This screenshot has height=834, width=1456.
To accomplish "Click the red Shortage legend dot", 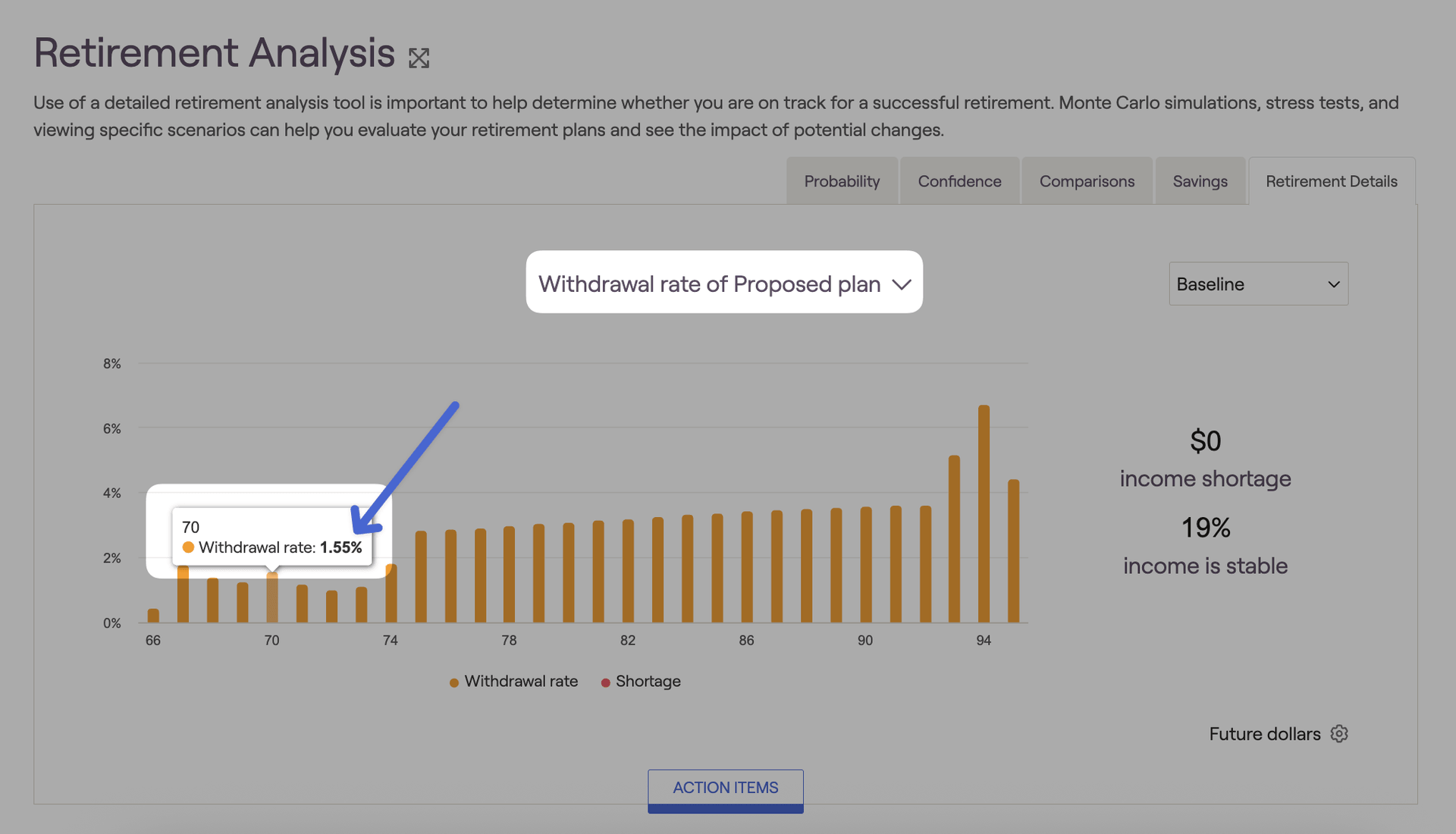I will click(x=605, y=682).
